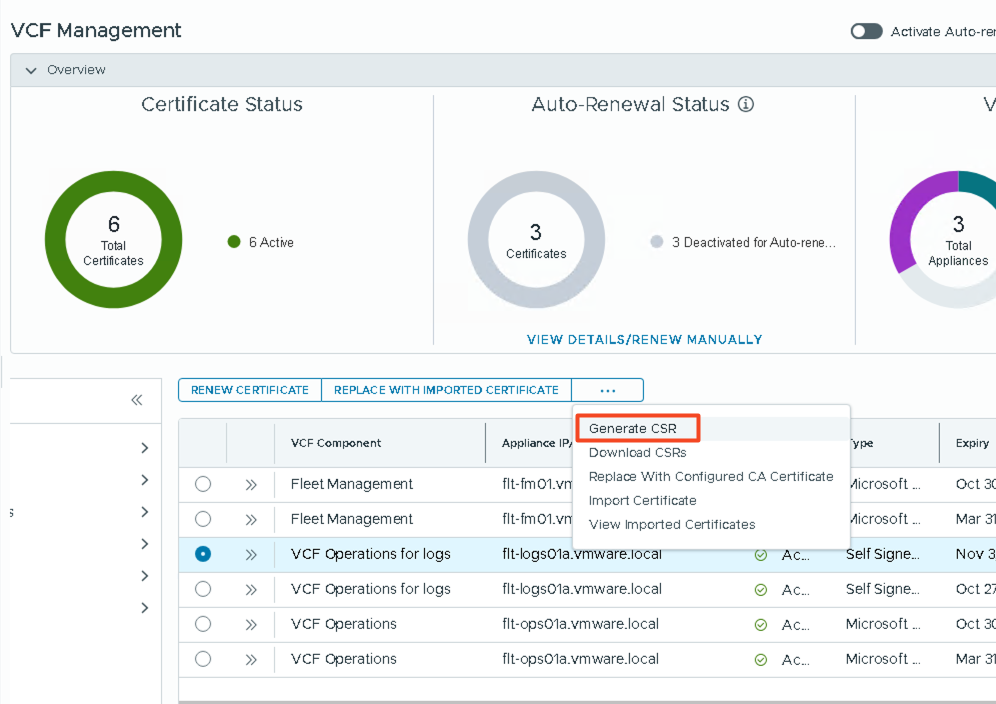Viewport: 996px width, 704px height.
Task: Select Replace With Configured CA Certificate option
Action: [710, 477]
